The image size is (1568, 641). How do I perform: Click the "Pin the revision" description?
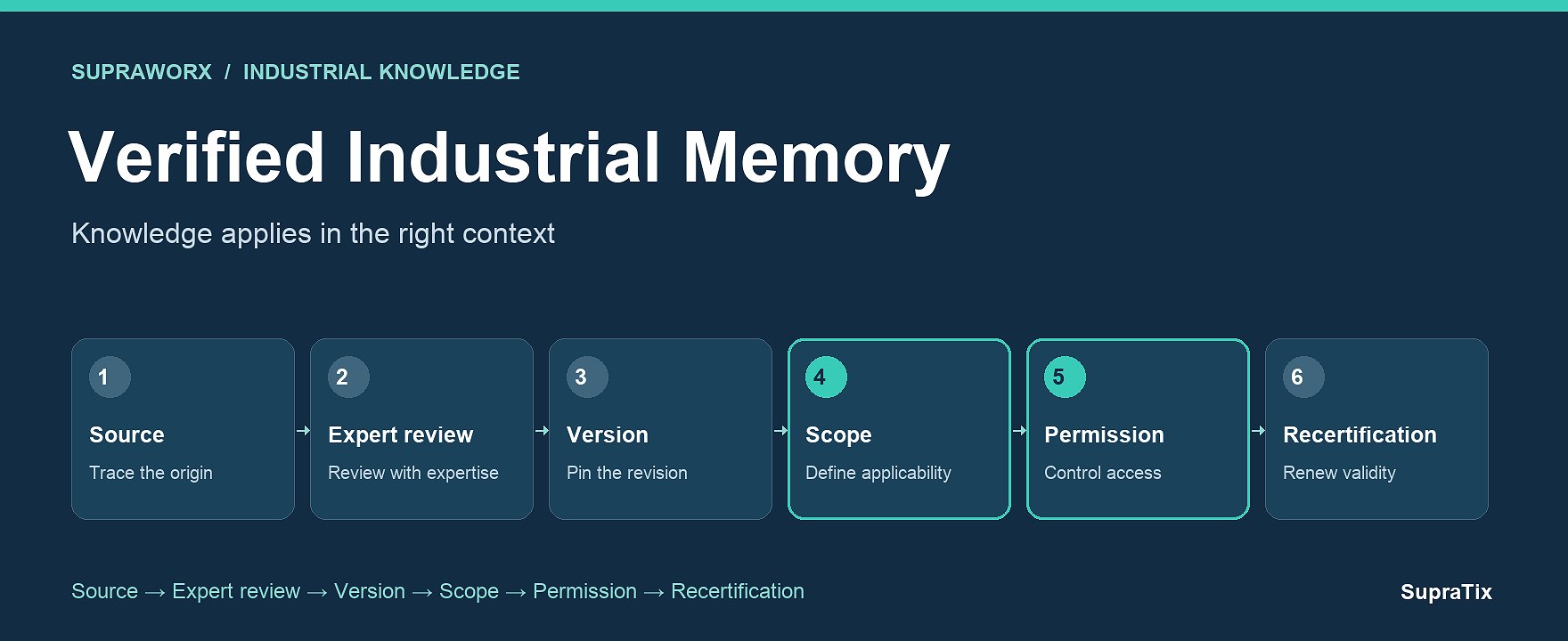(x=627, y=473)
